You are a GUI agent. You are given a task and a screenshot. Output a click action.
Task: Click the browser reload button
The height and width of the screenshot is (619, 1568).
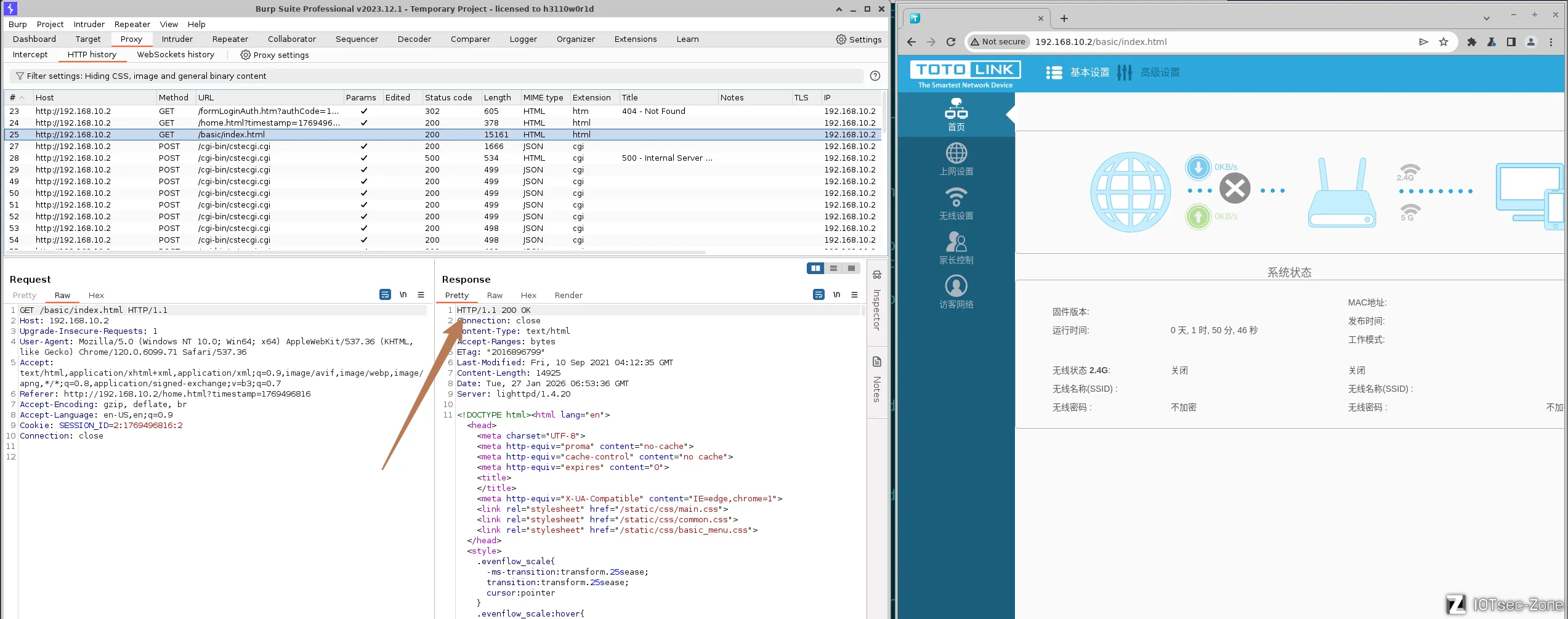[950, 42]
